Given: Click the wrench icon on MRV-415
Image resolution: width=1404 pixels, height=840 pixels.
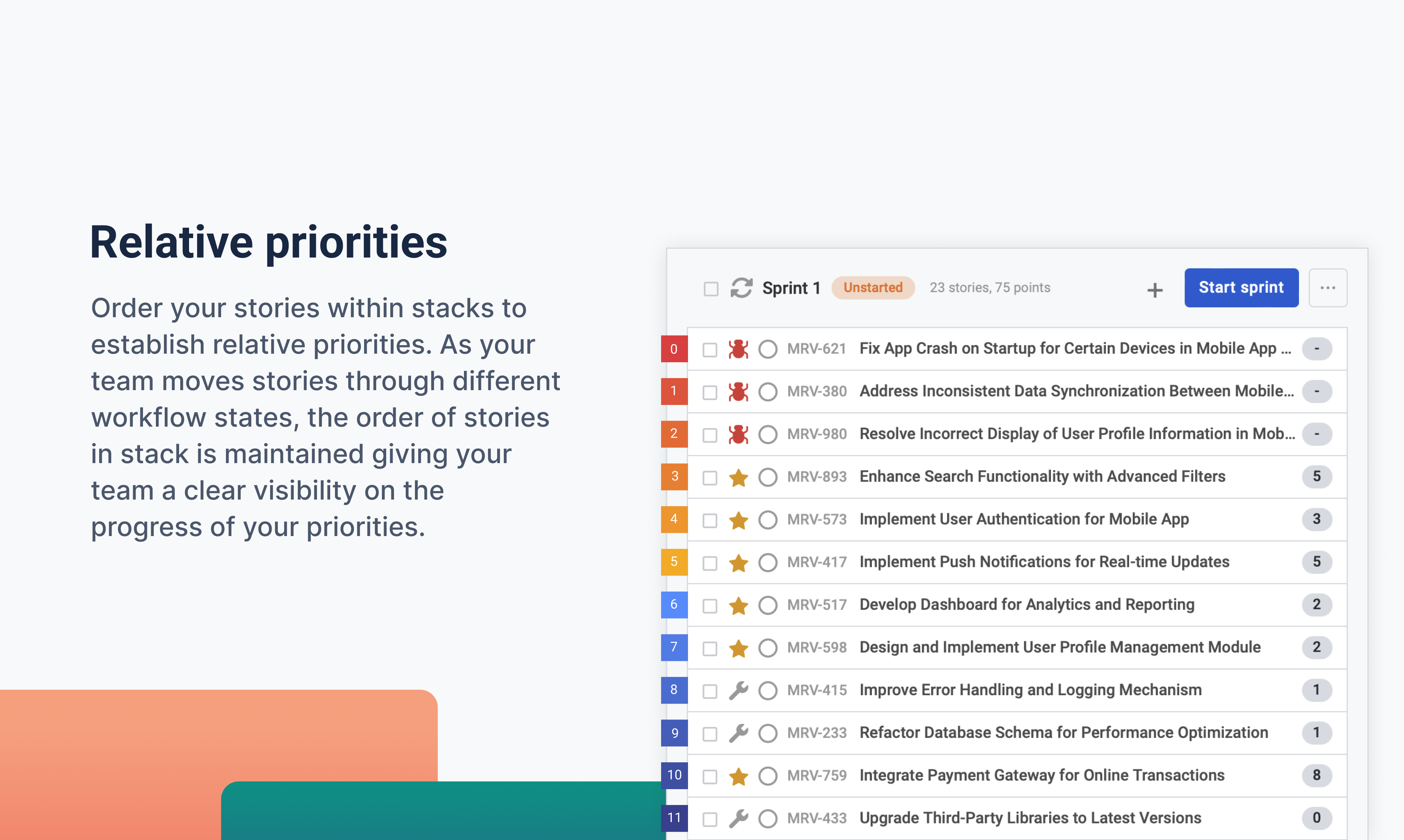Looking at the screenshot, I should 738,690.
